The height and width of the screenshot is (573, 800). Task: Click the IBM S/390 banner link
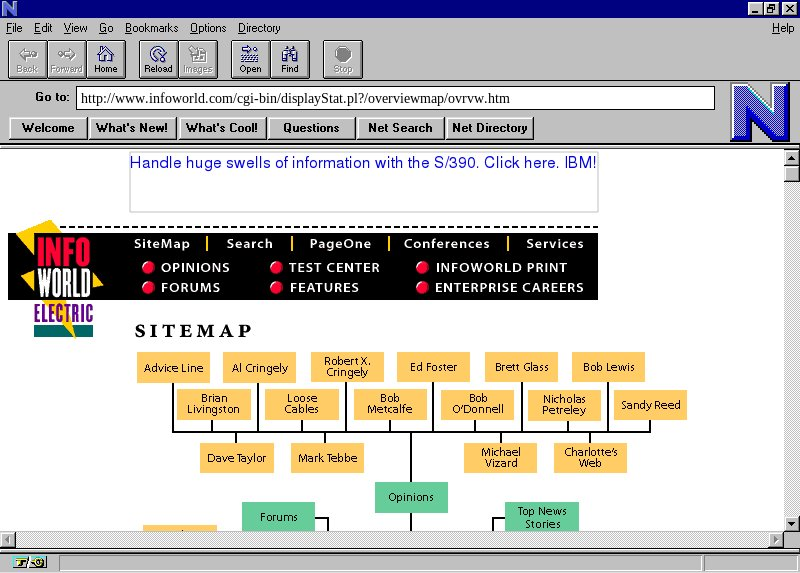[363, 163]
